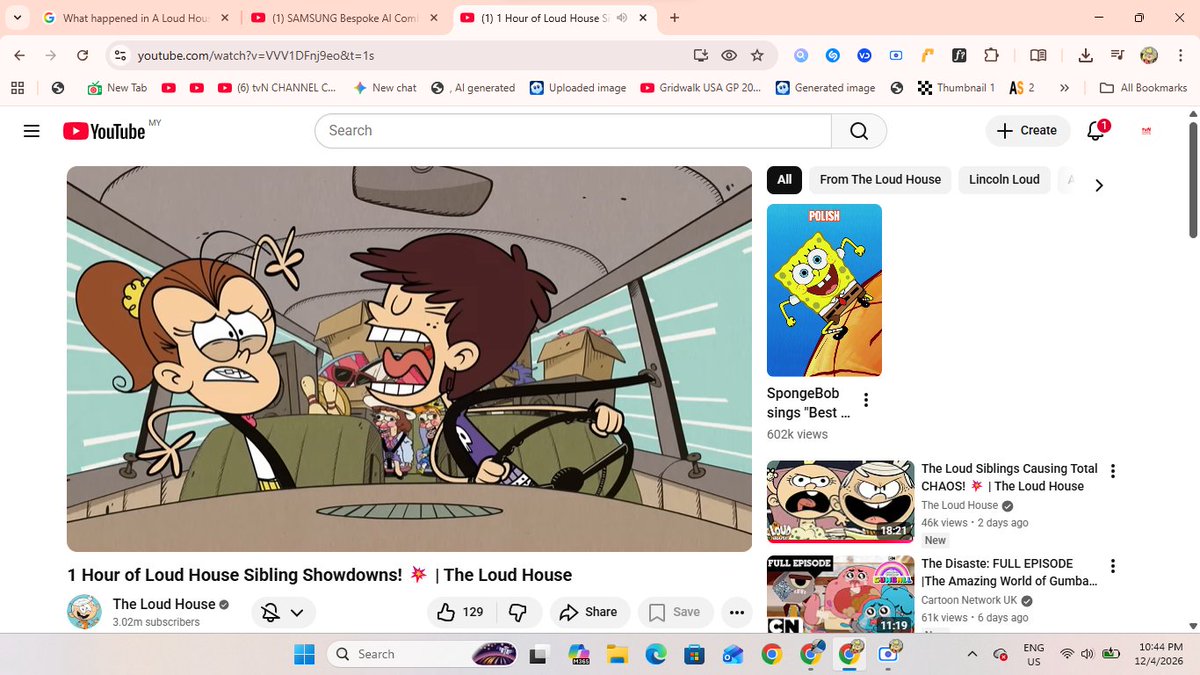Open the Apps grid in bookmarks bar
This screenshot has height=675, width=1200.
[x=17, y=88]
